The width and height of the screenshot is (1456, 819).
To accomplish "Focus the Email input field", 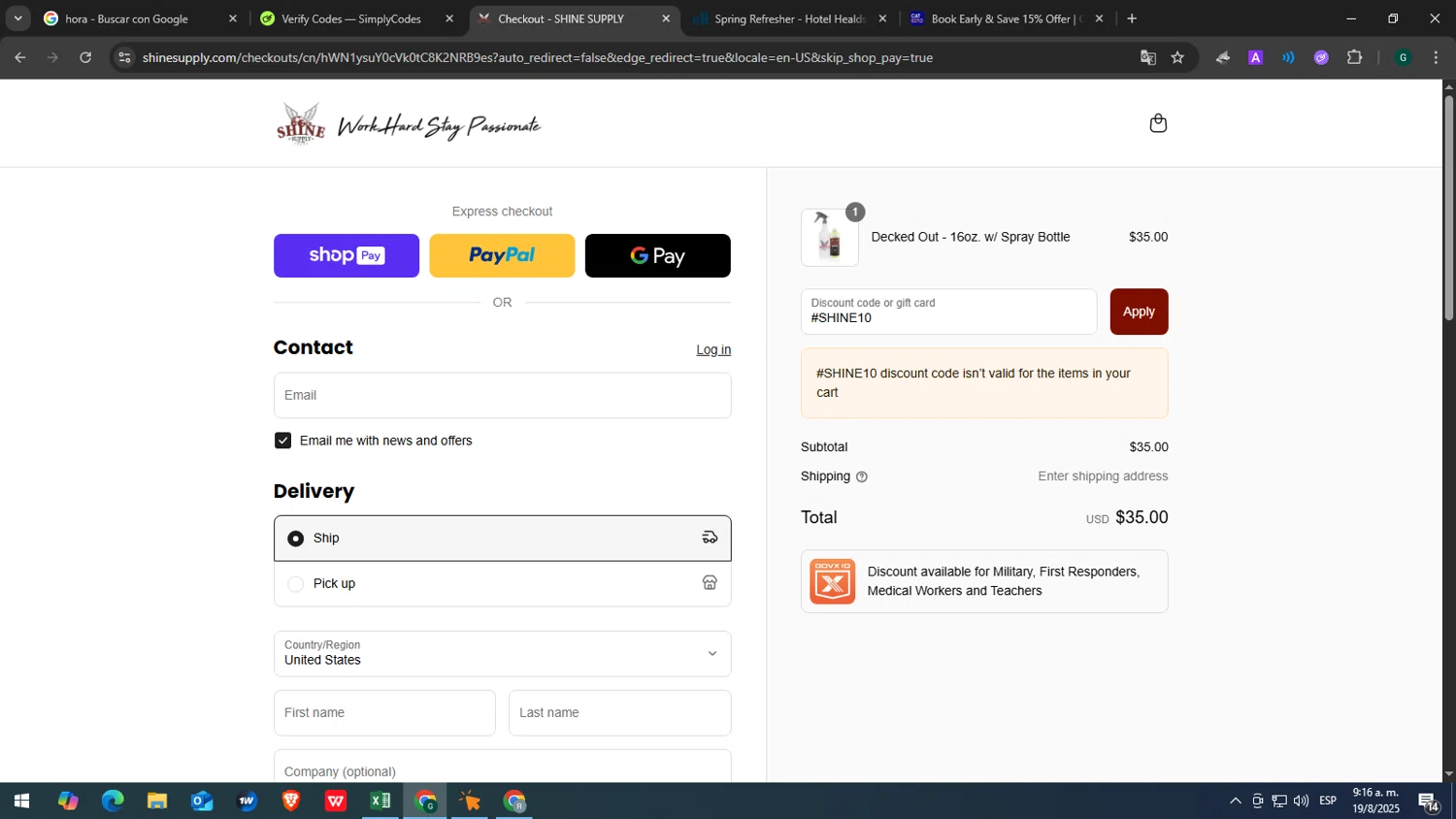I will click(x=502, y=395).
